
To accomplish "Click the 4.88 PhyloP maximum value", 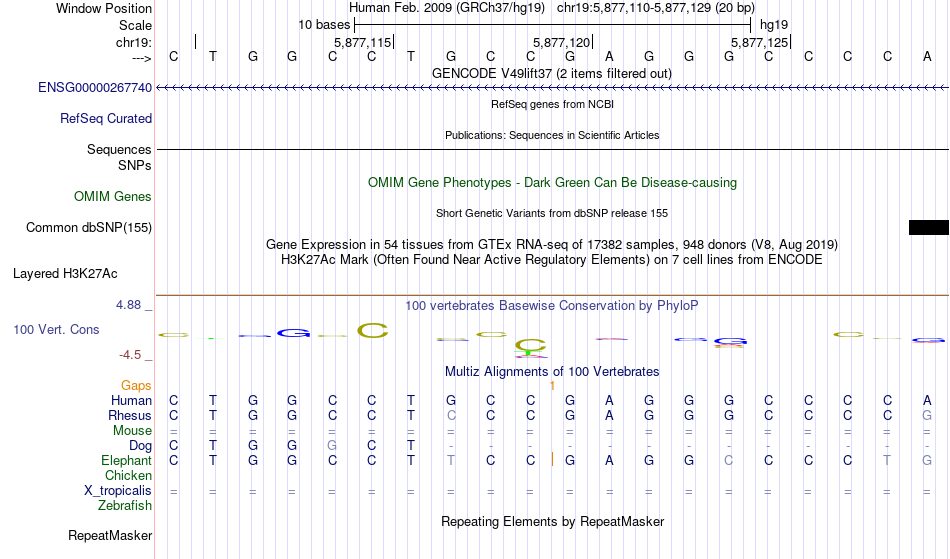I will pos(128,305).
